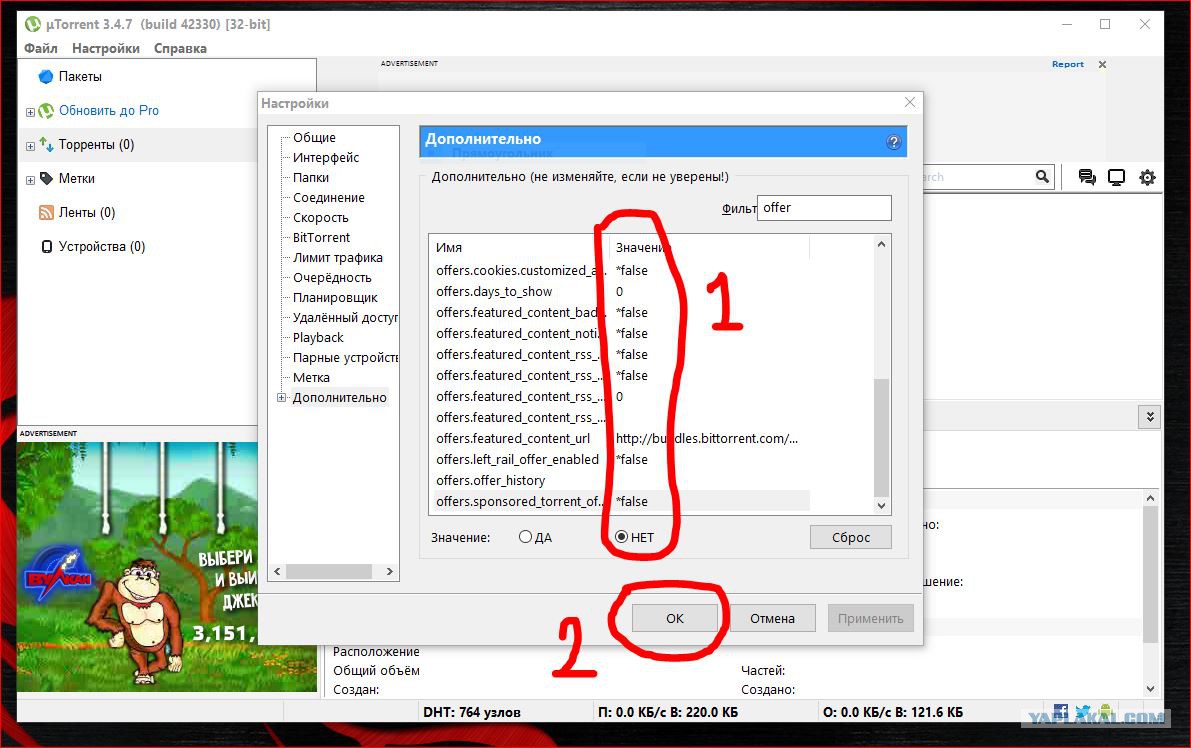Click the Report ad link
The image size is (1191, 748).
point(1067,65)
